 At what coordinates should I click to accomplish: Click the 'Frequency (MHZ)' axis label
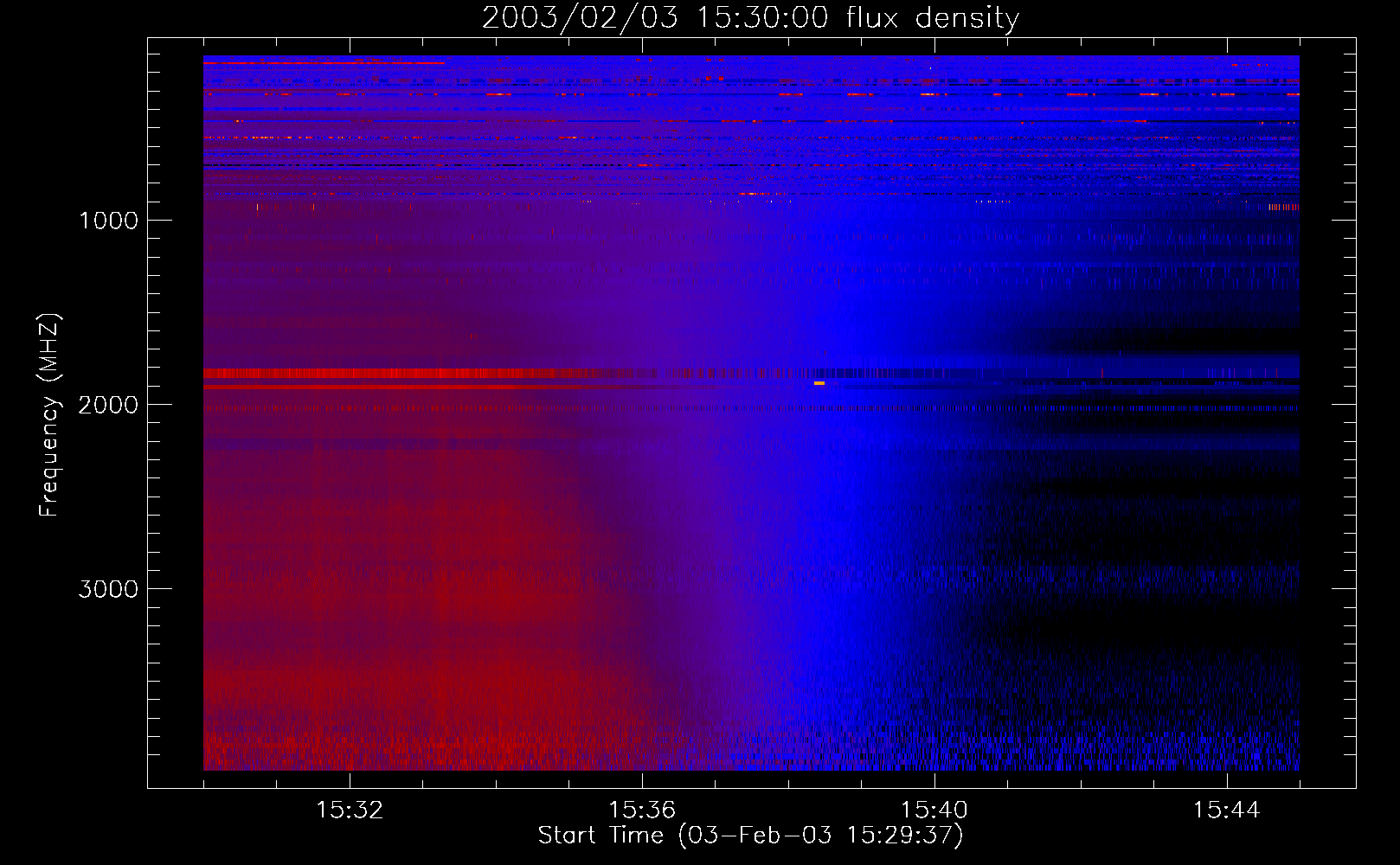[x=49, y=415]
